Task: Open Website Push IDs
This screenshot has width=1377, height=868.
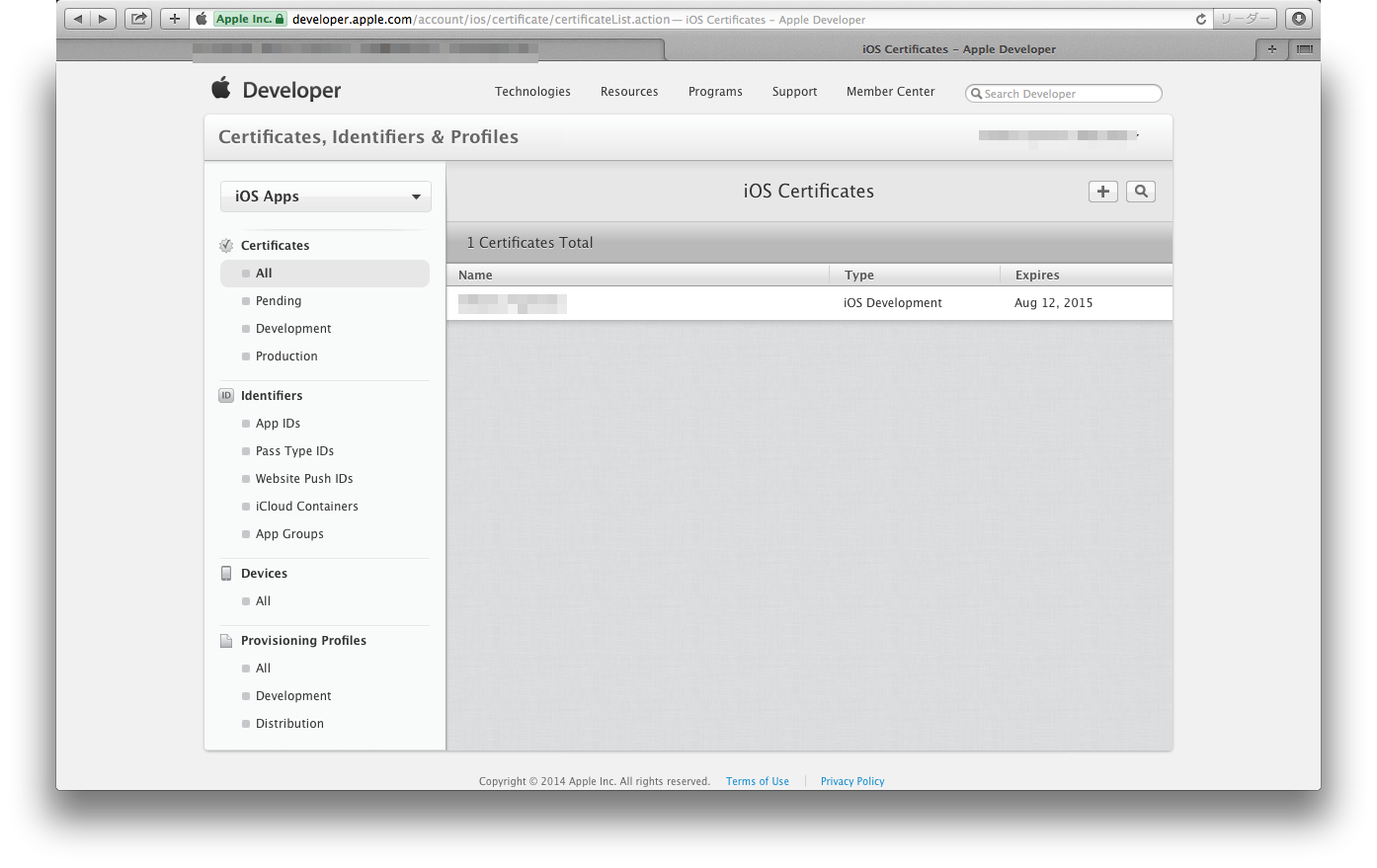Action: click(x=304, y=479)
